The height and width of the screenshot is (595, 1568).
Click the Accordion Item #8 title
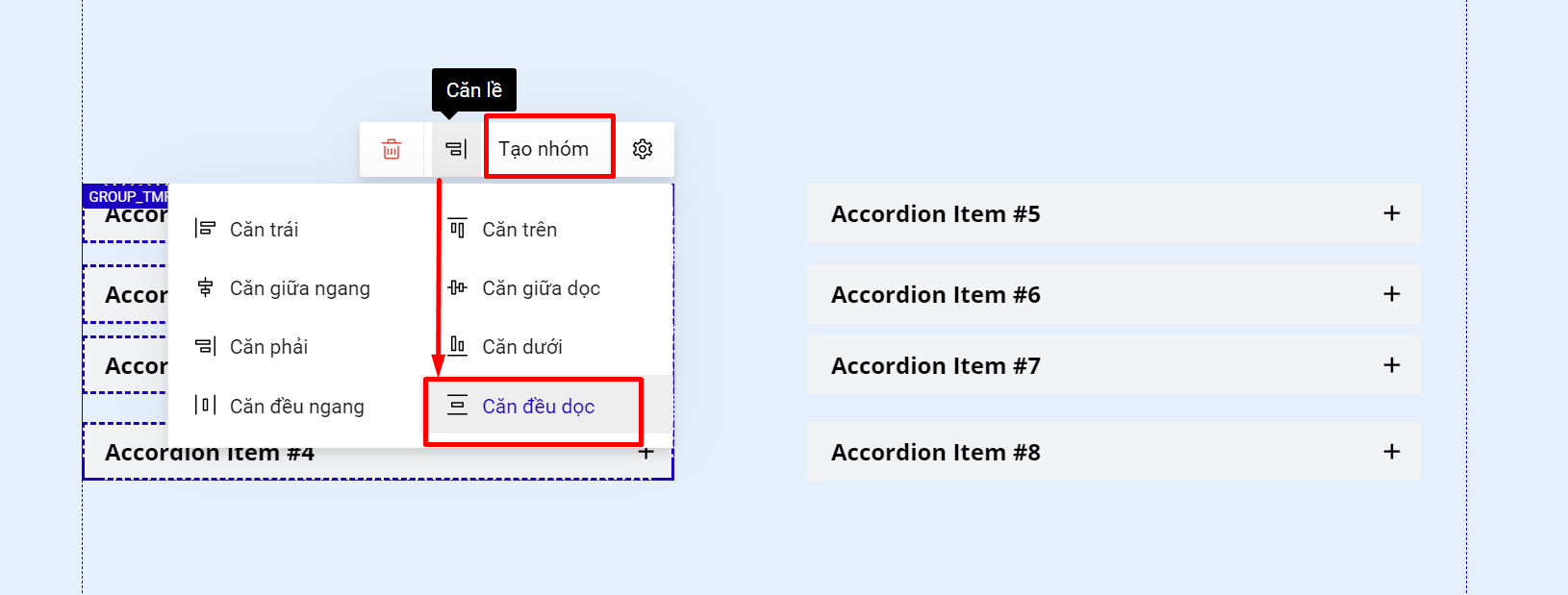pyautogui.click(x=935, y=453)
